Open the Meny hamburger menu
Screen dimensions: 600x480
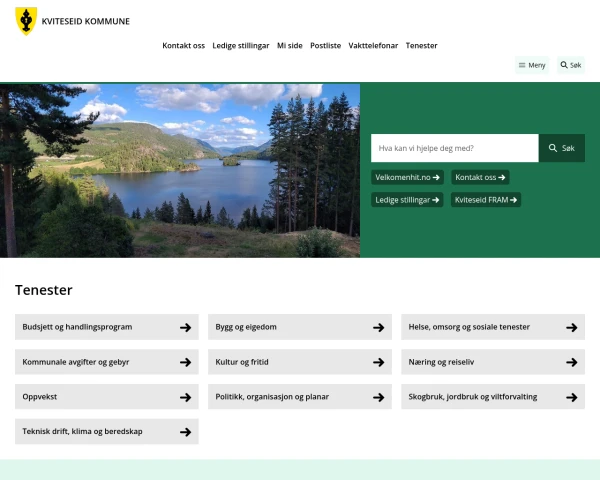(x=532, y=65)
